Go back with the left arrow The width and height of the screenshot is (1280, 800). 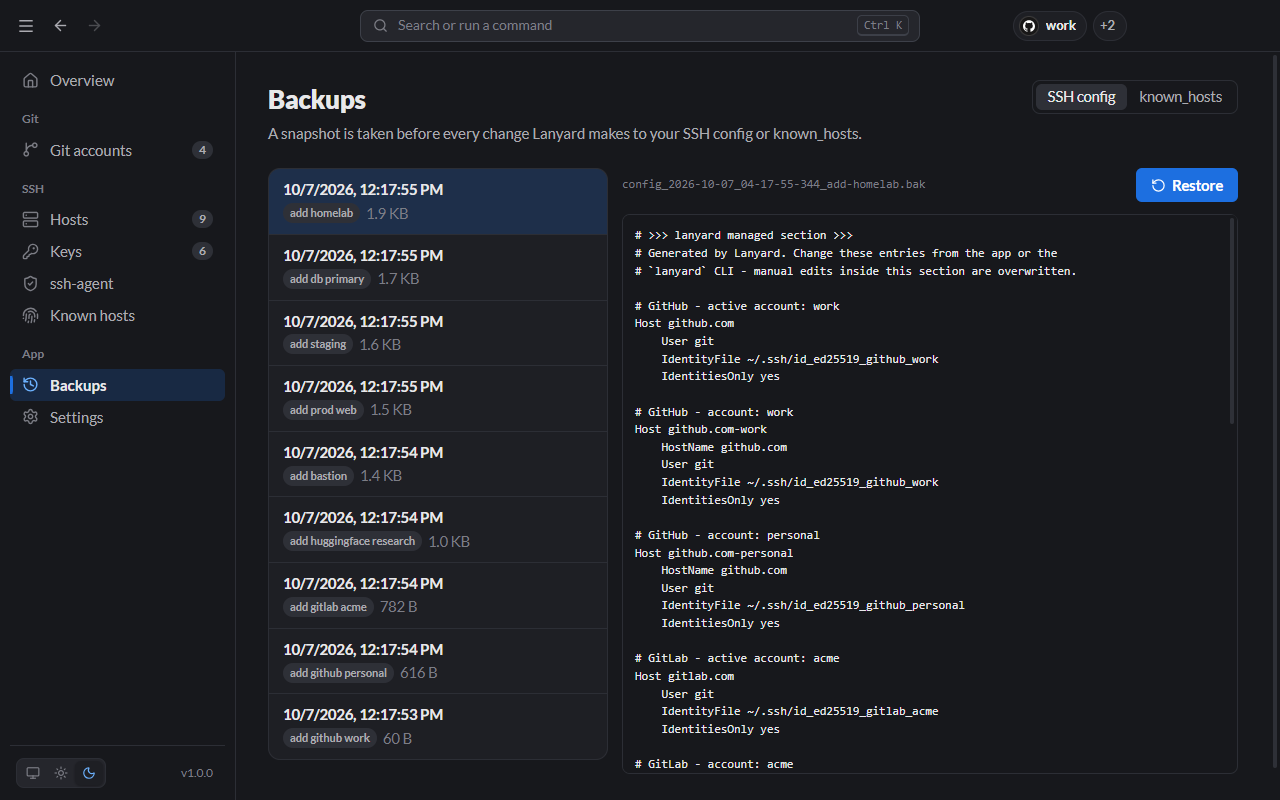[x=61, y=26]
